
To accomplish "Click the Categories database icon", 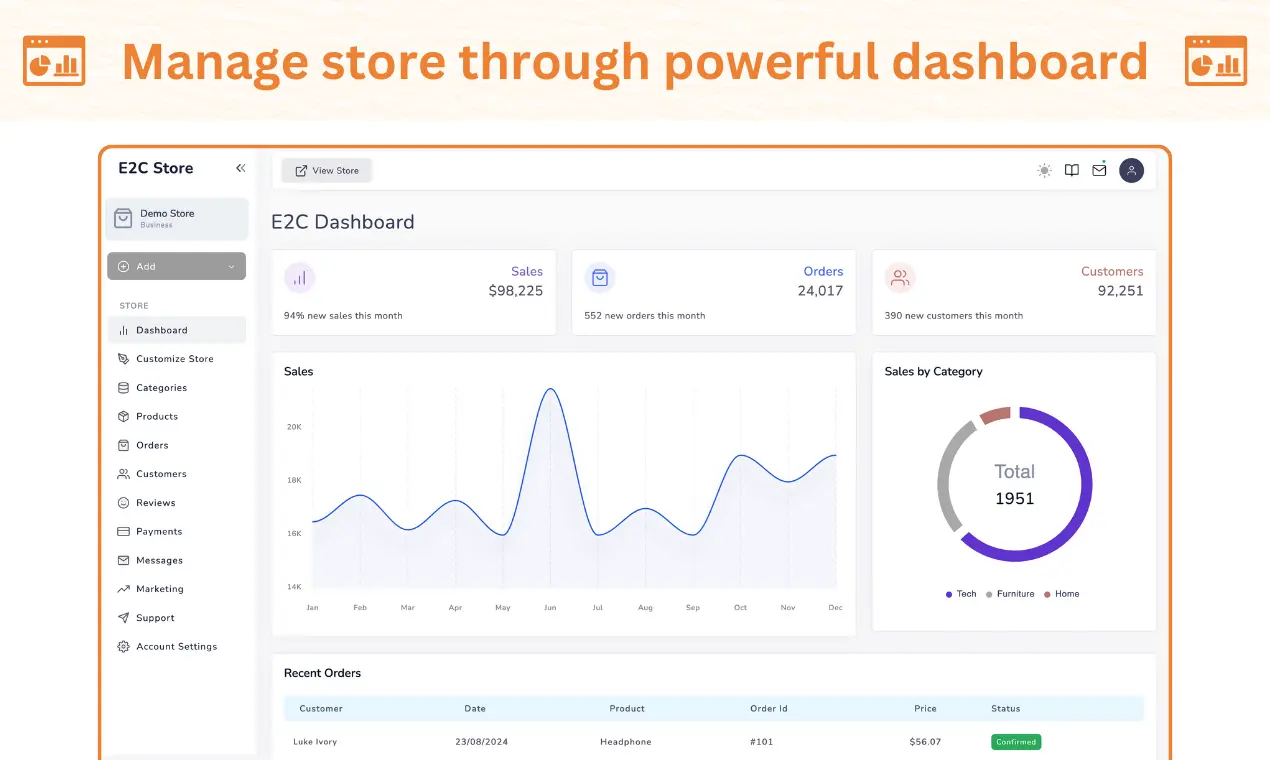I will click(124, 388).
